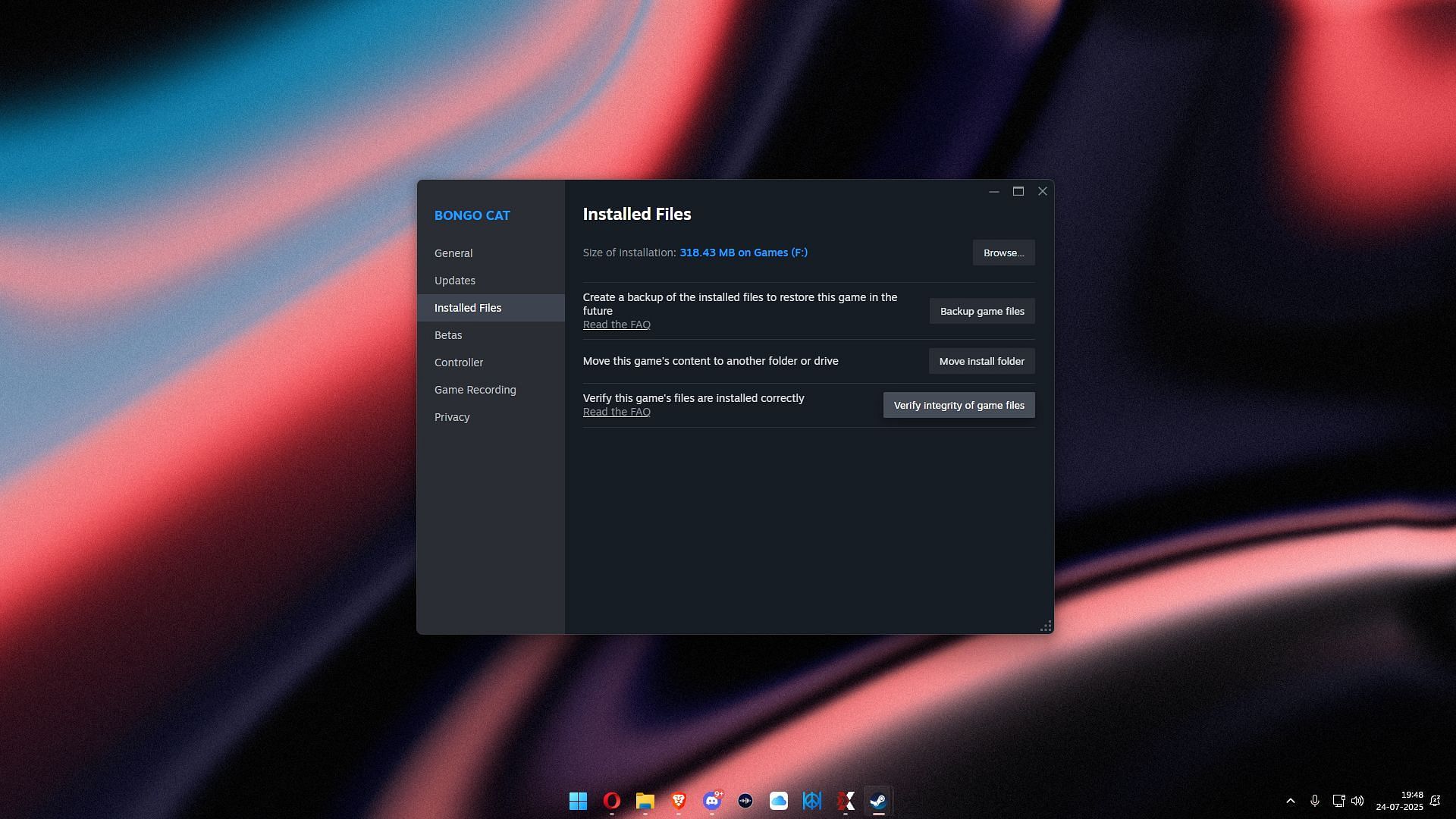This screenshot has width=1456, height=819.
Task: Launch Opera browser from the taskbar
Action: tap(611, 801)
